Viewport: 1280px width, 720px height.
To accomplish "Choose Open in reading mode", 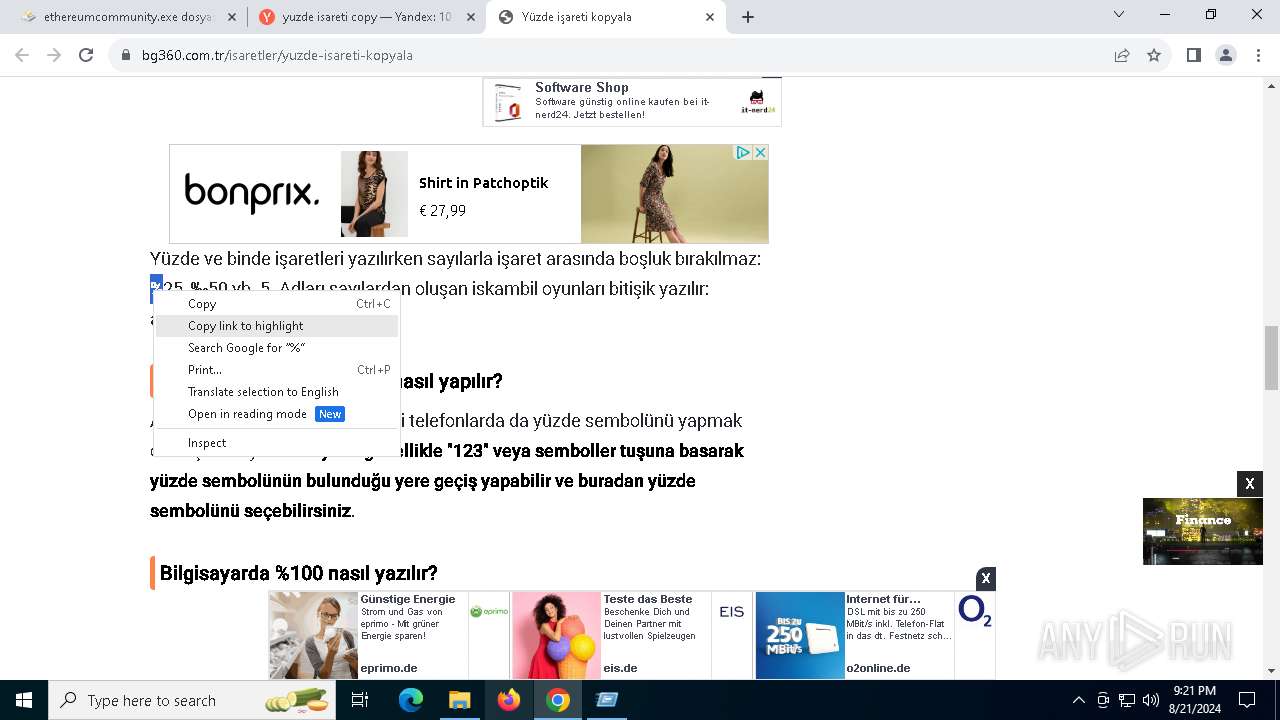I will point(277,414).
